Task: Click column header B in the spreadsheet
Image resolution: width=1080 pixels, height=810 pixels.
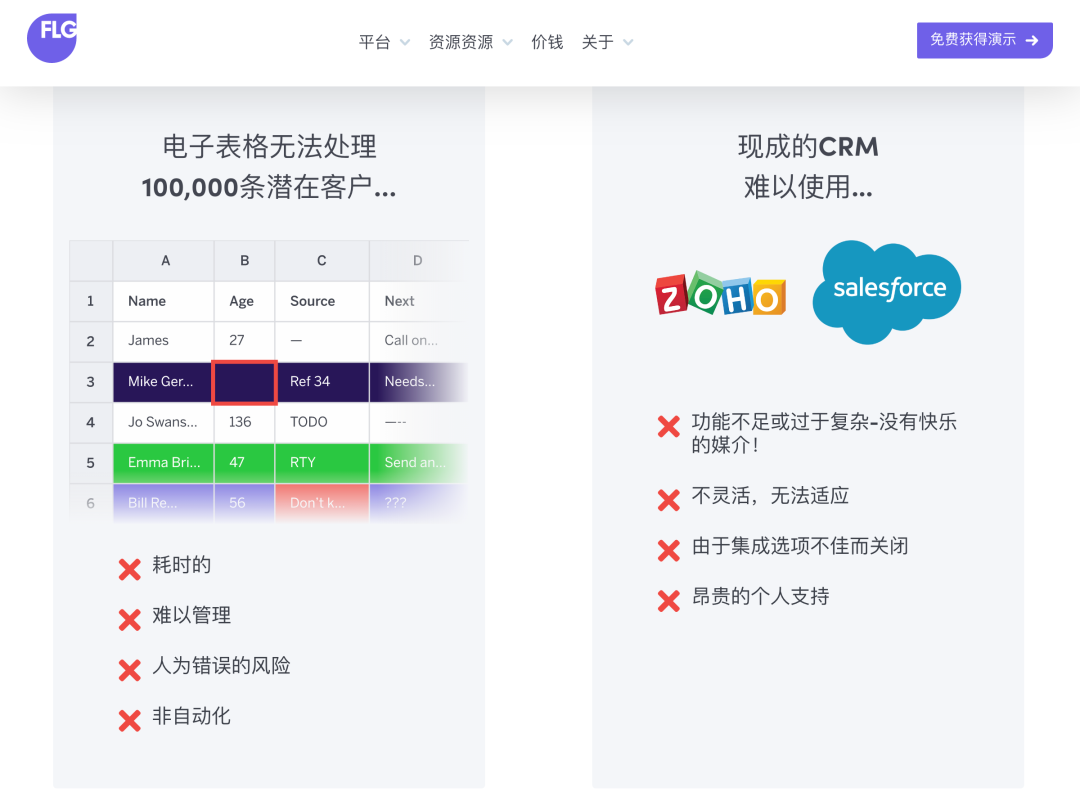Action: 245,260
